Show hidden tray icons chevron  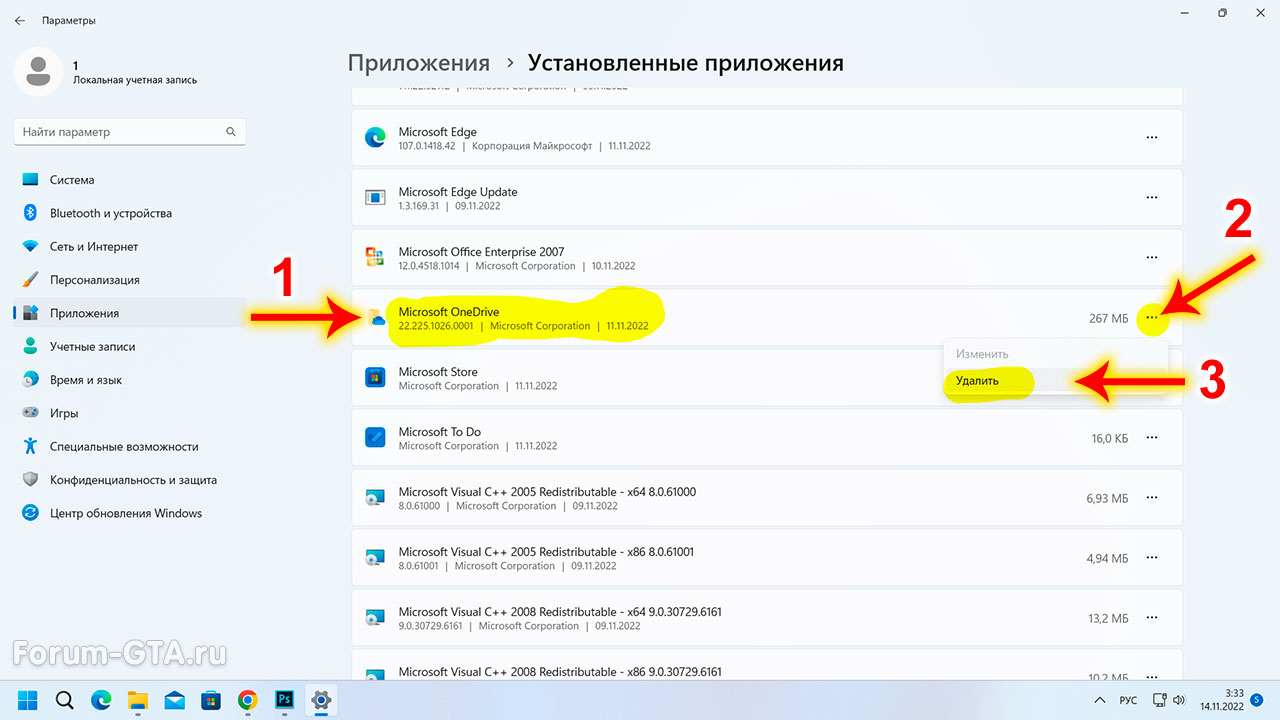(x=1100, y=699)
